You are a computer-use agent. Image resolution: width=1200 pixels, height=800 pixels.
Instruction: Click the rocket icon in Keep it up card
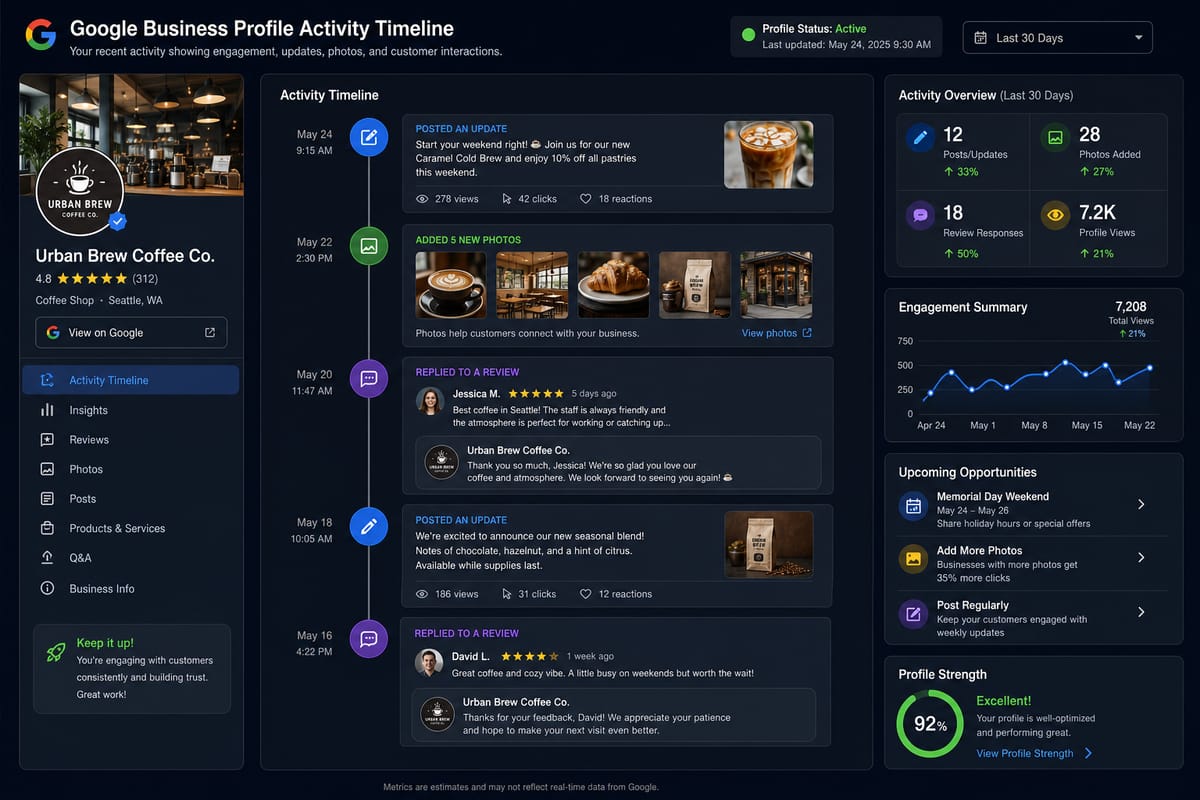click(x=56, y=652)
